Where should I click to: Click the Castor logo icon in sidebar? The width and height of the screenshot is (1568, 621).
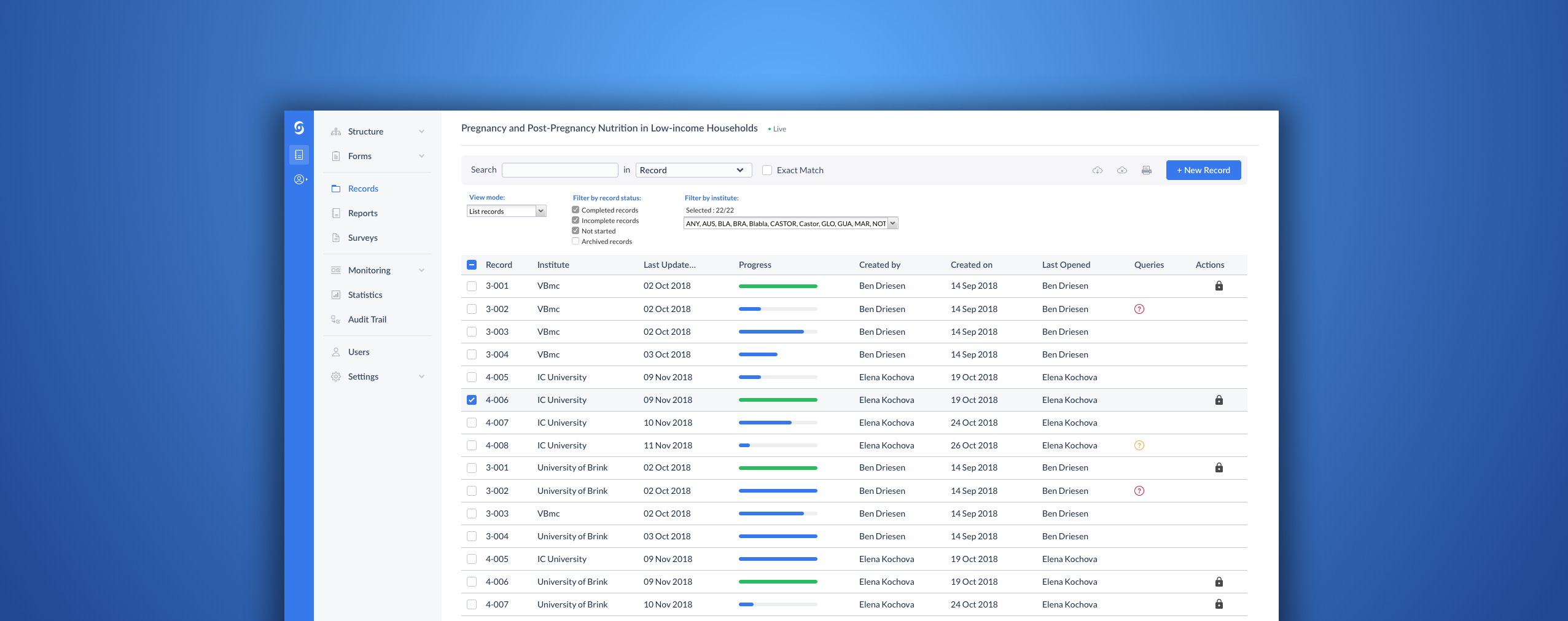pyautogui.click(x=299, y=128)
